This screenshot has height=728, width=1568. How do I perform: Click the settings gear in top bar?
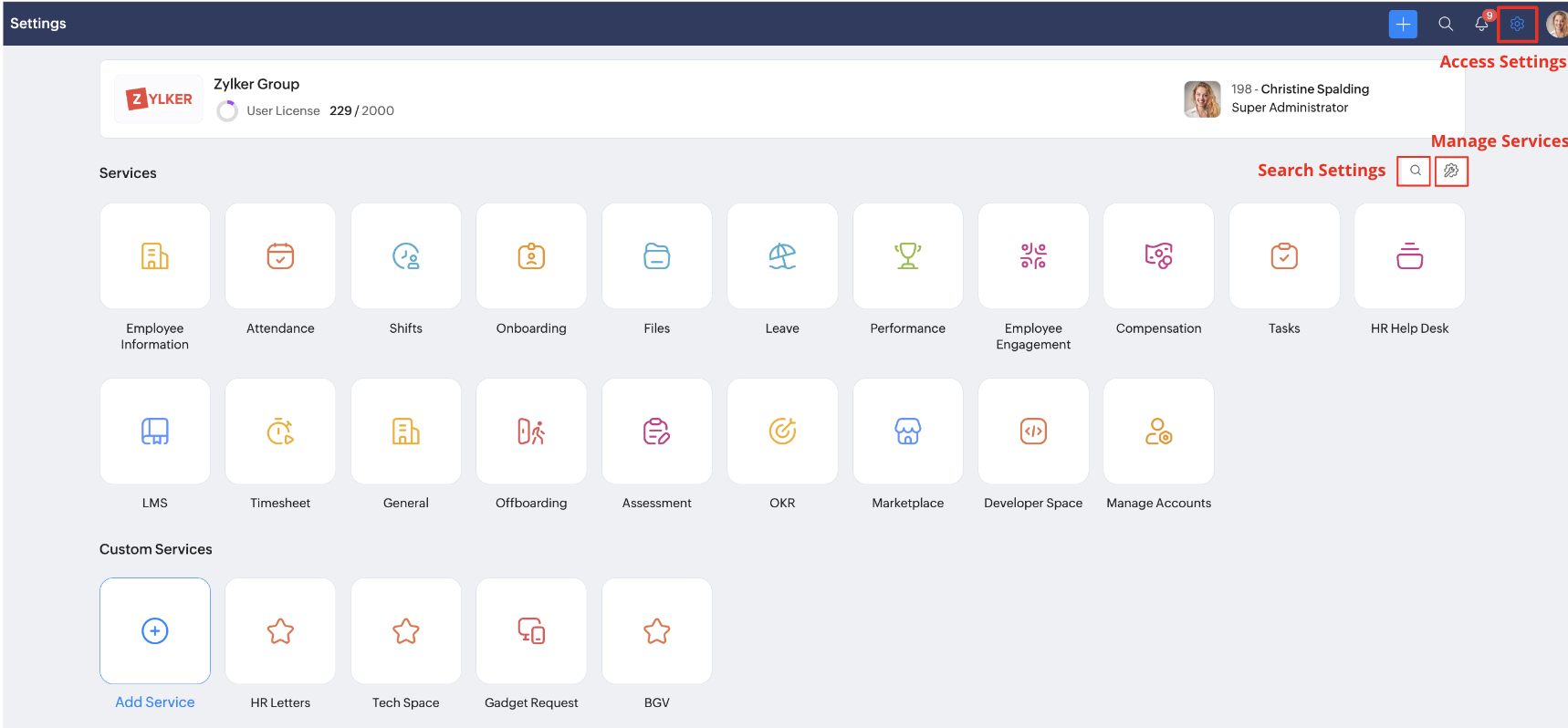[1517, 24]
